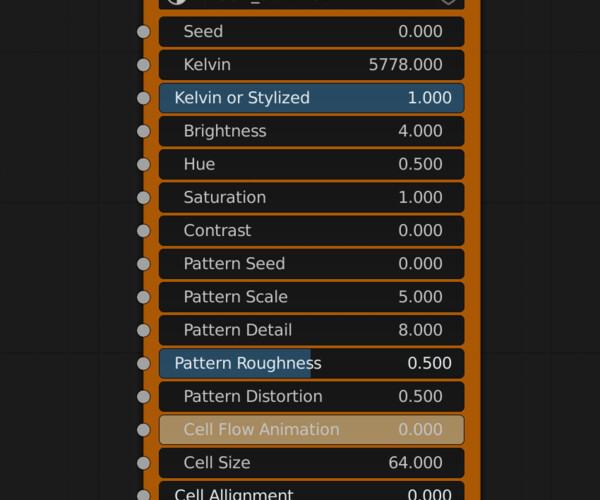
Task: Click the Pattern Seed input socket
Action: click(x=143, y=264)
